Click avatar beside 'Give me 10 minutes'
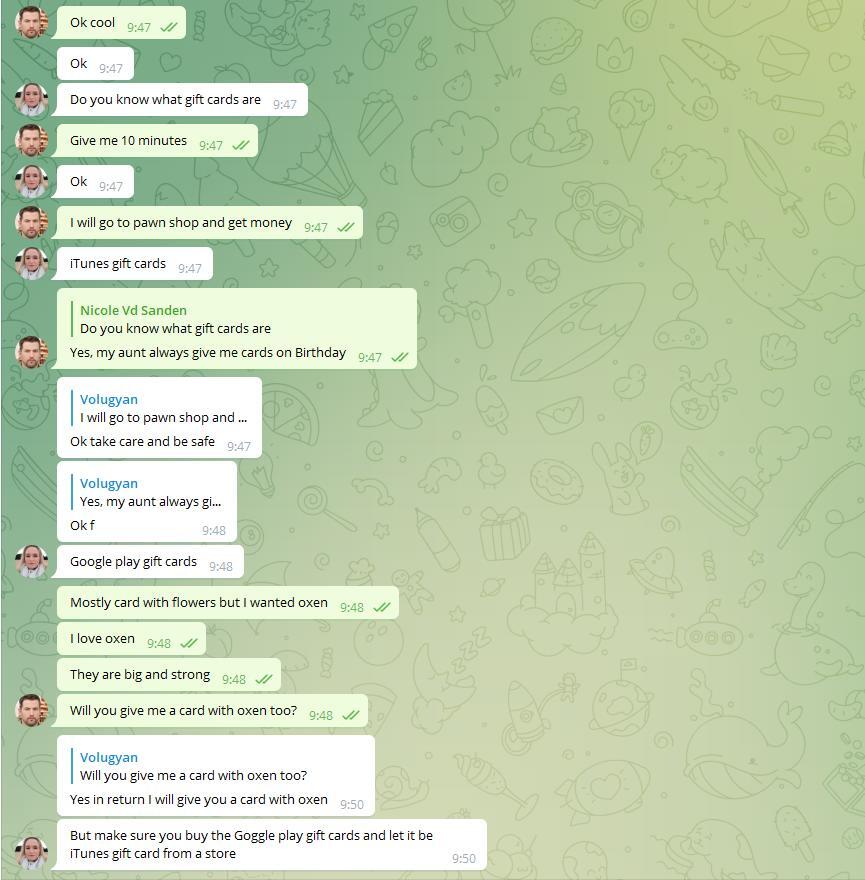 (31, 140)
